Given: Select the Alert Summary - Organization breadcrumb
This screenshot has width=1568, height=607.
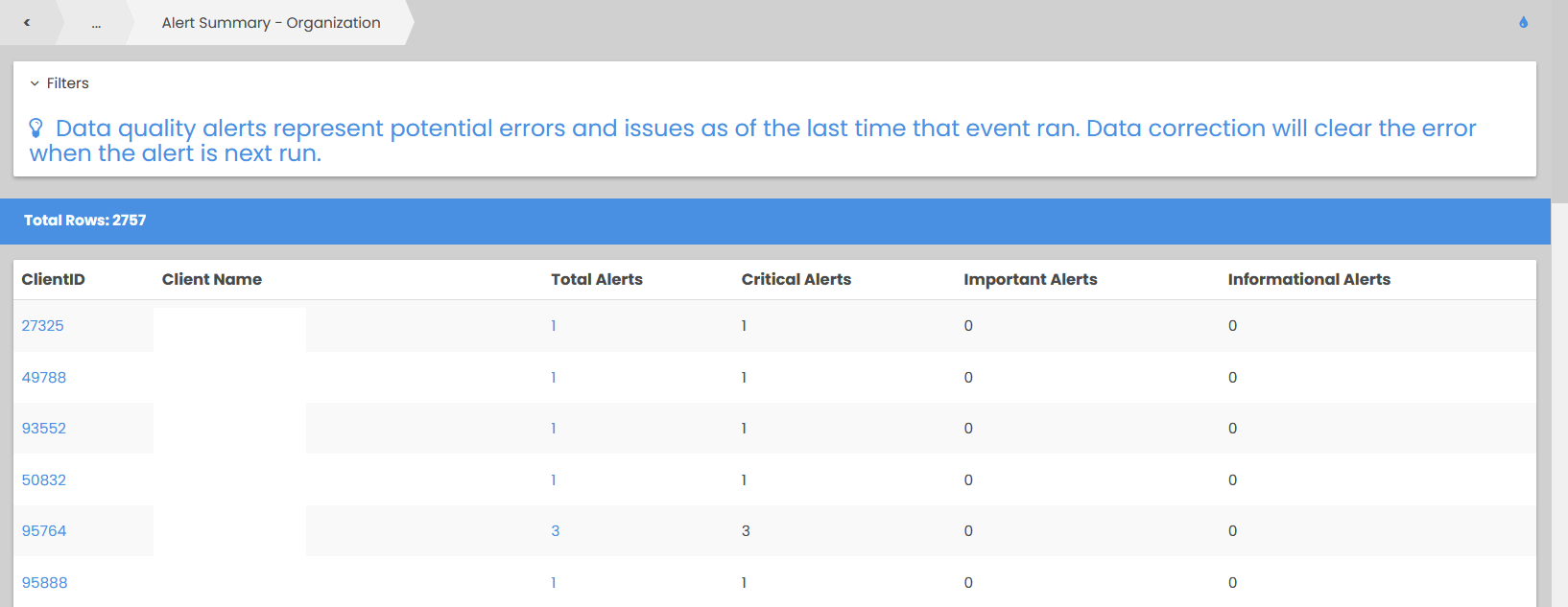Looking at the screenshot, I should (271, 23).
